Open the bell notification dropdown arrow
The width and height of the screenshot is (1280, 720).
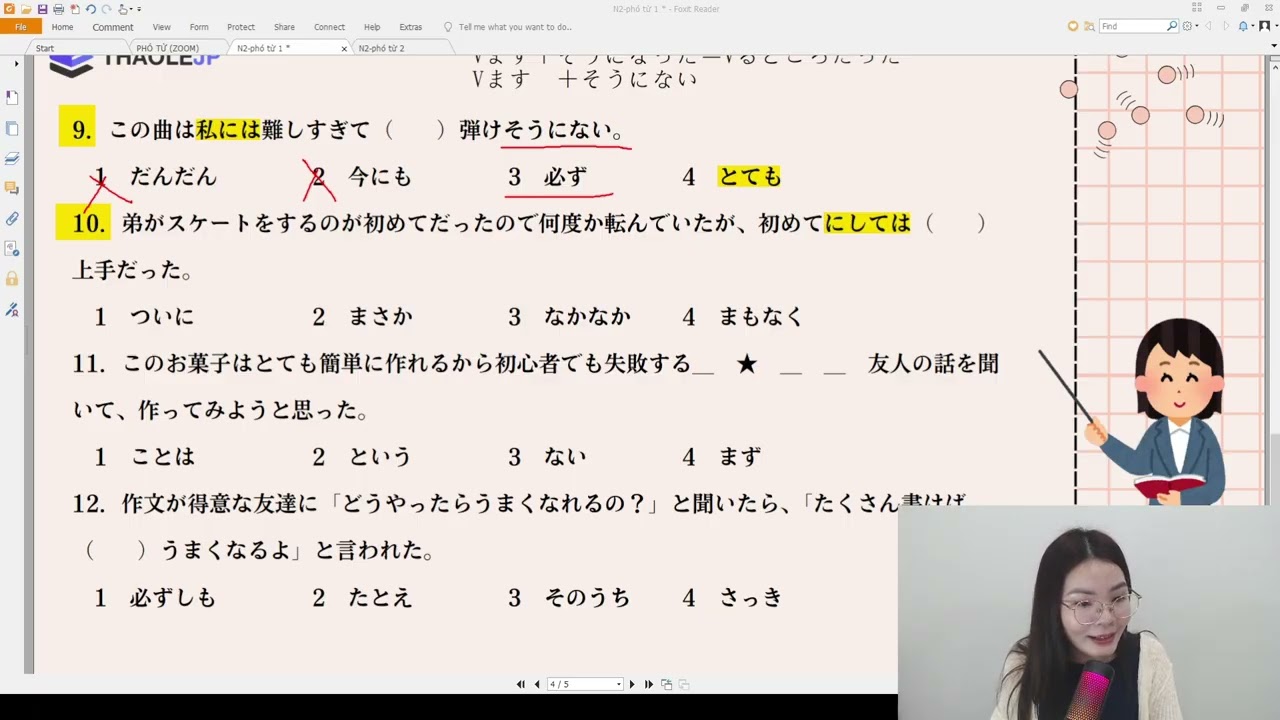[1253, 26]
